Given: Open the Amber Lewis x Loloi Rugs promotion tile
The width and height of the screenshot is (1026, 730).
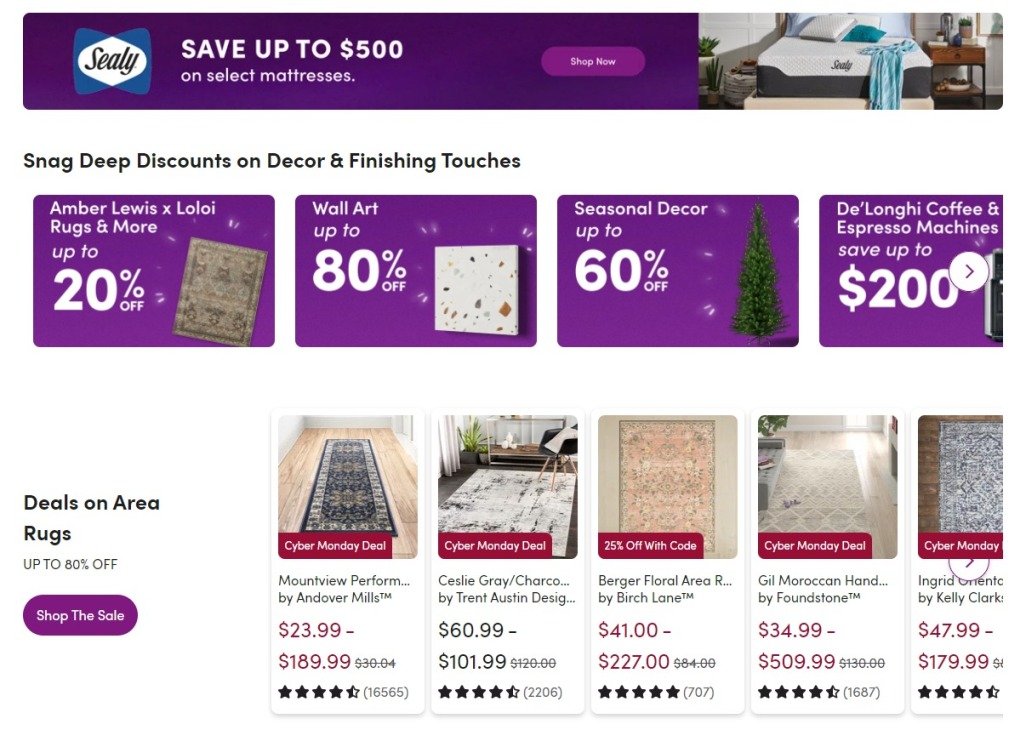Looking at the screenshot, I should point(153,270).
